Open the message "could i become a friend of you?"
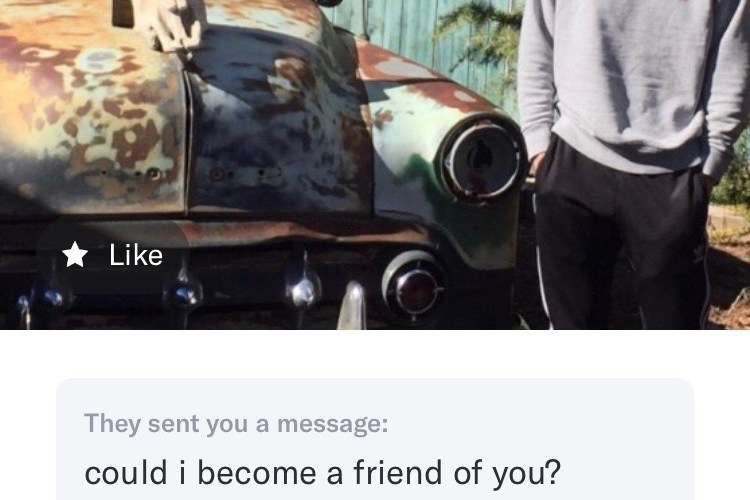This screenshot has width=750, height=500. (x=322, y=473)
